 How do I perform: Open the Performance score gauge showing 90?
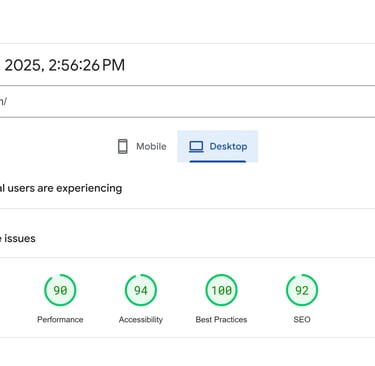point(60,290)
